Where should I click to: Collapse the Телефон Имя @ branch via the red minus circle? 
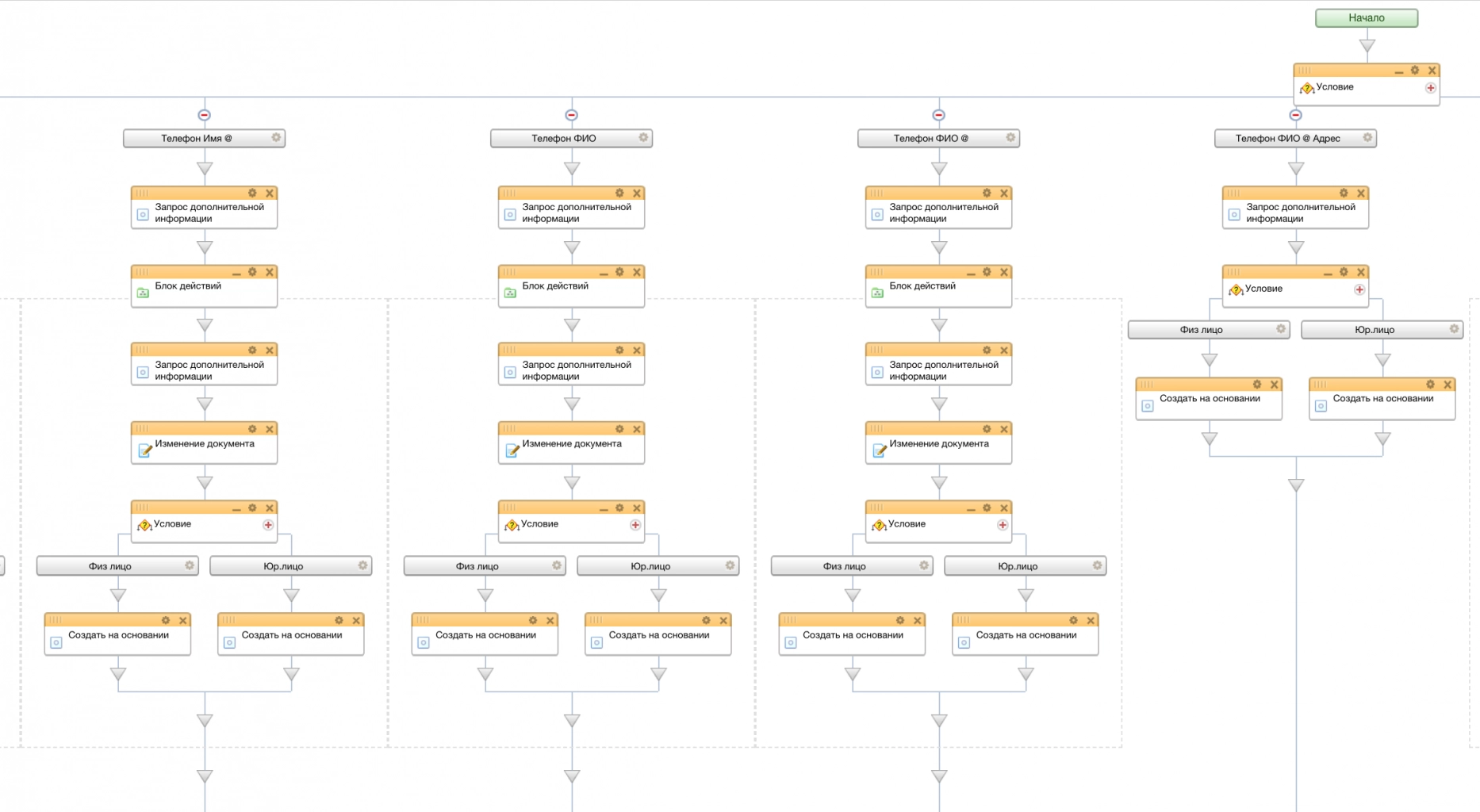tap(204, 115)
